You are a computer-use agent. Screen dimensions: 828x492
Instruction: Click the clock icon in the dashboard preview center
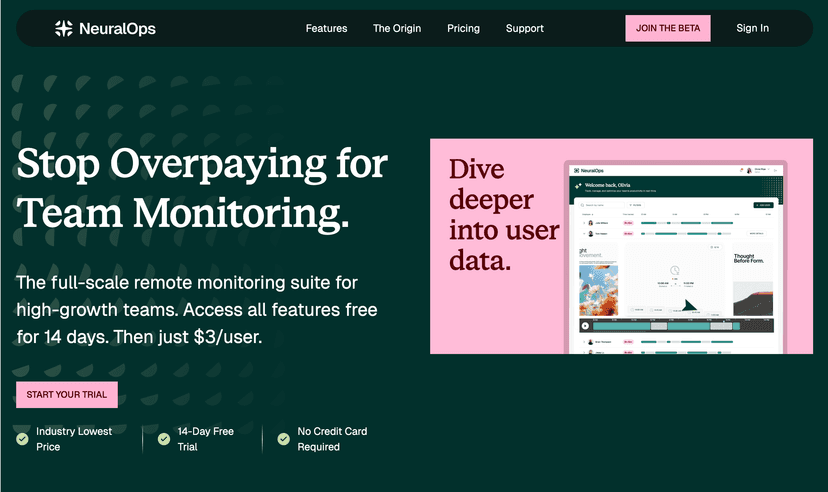pos(675,271)
